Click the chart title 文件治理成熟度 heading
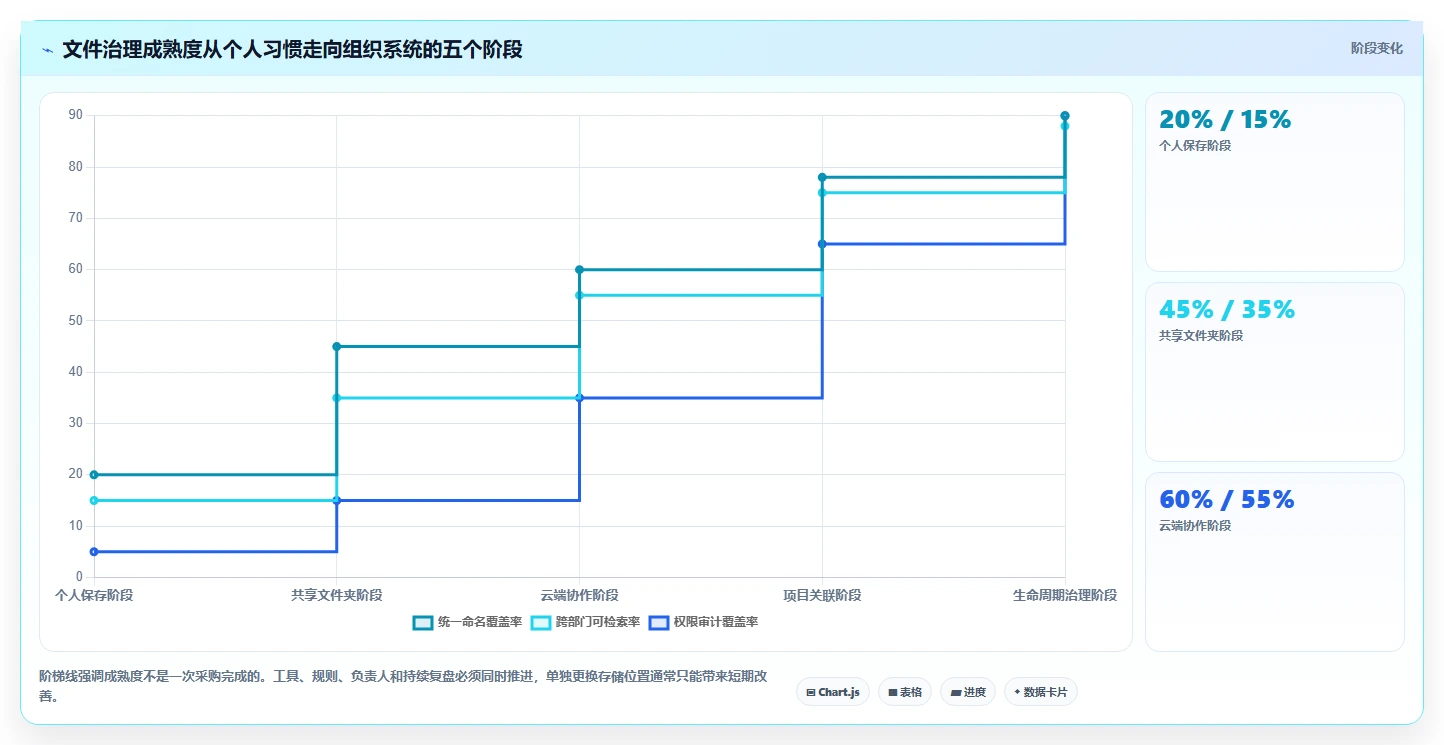 (292, 49)
